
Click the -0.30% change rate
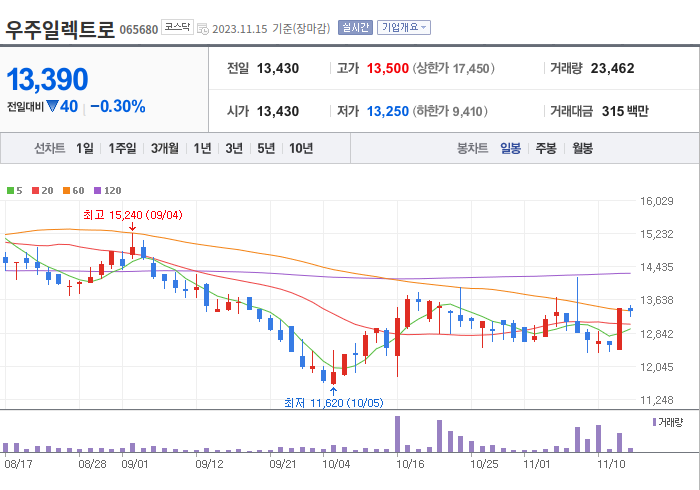coord(118,107)
